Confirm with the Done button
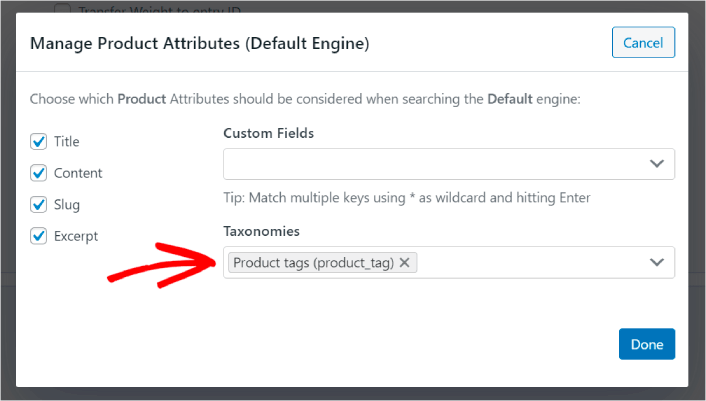This screenshot has width=706, height=401. [647, 344]
